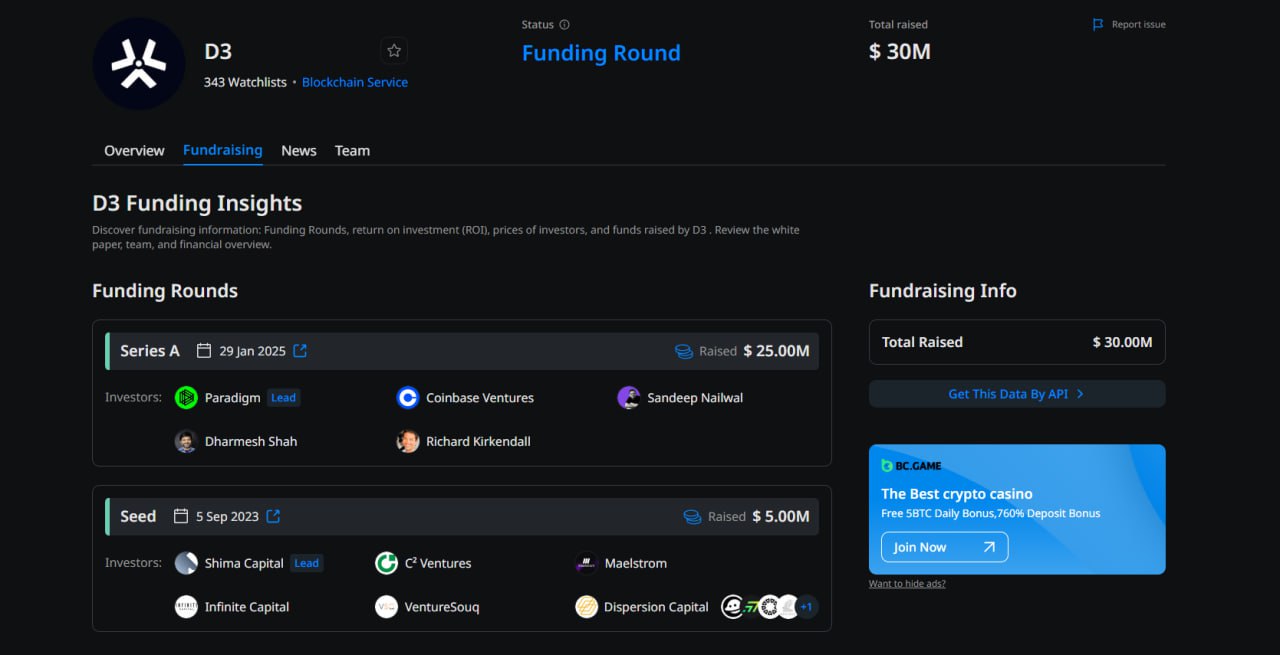Click the 343 Watchlists text

[x=245, y=82]
